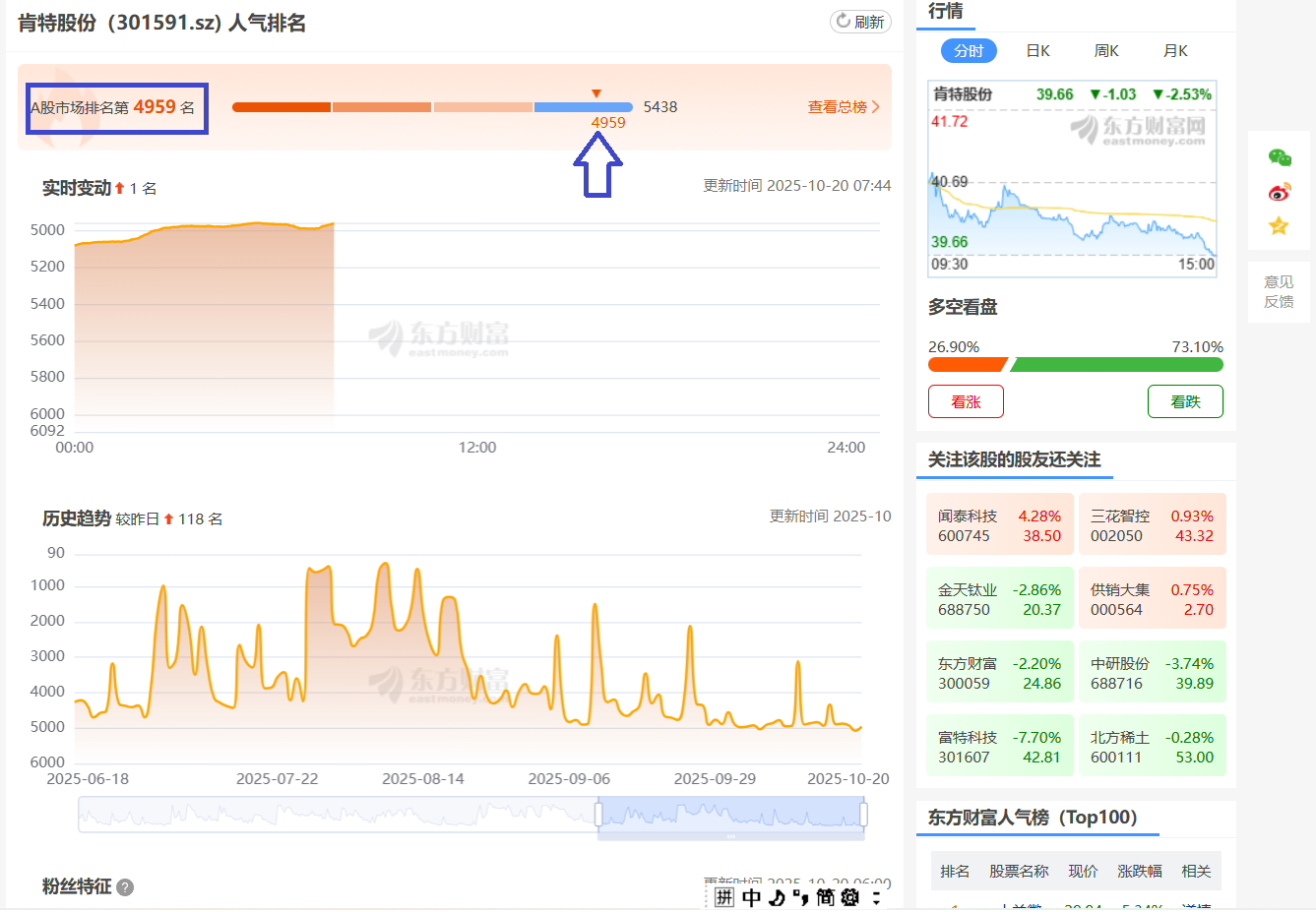Click the left handle of the history range slider
The width and height of the screenshot is (1316, 912).
[598, 814]
